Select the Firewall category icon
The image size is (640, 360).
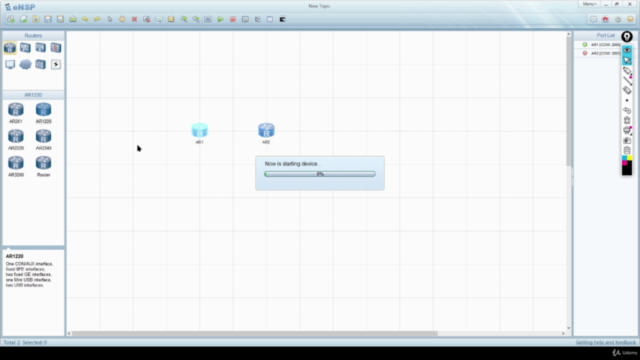[x=56, y=48]
